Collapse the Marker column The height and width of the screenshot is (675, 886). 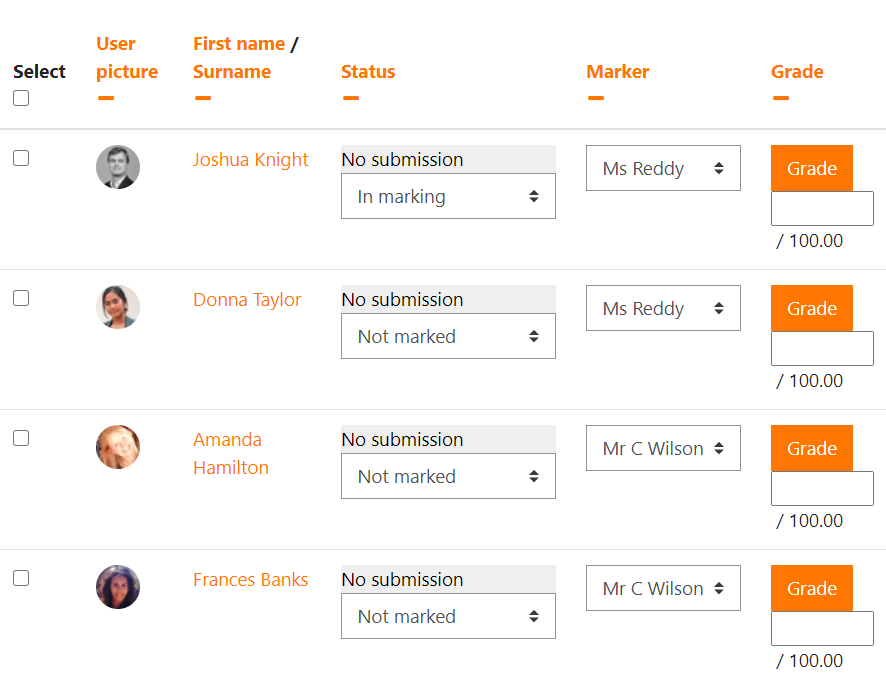tap(596, 98)
